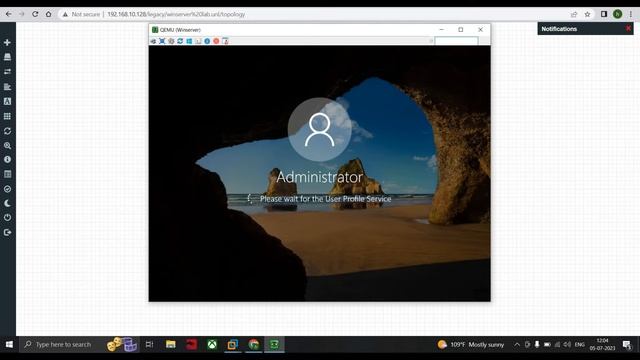The height and width of the screenshot is (360, 640).
Task: Open Xbox app from taskbar
Action: click(212, 344)
